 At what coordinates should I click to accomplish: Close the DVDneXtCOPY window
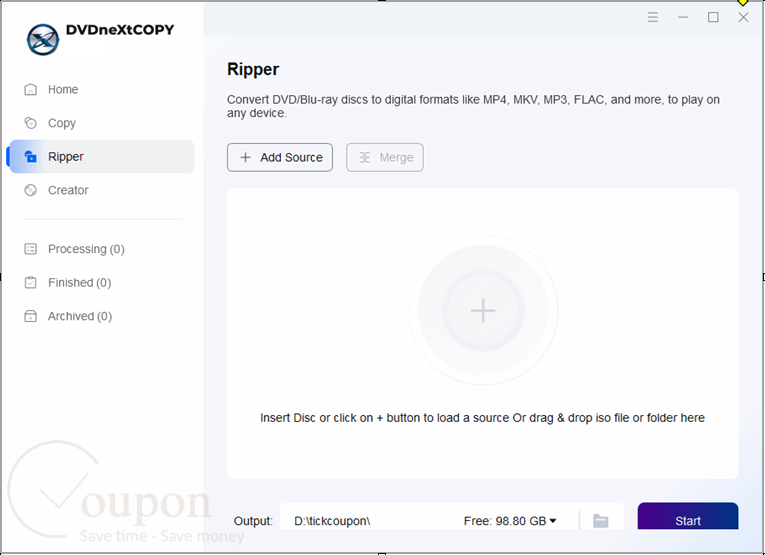coord(743,18)
